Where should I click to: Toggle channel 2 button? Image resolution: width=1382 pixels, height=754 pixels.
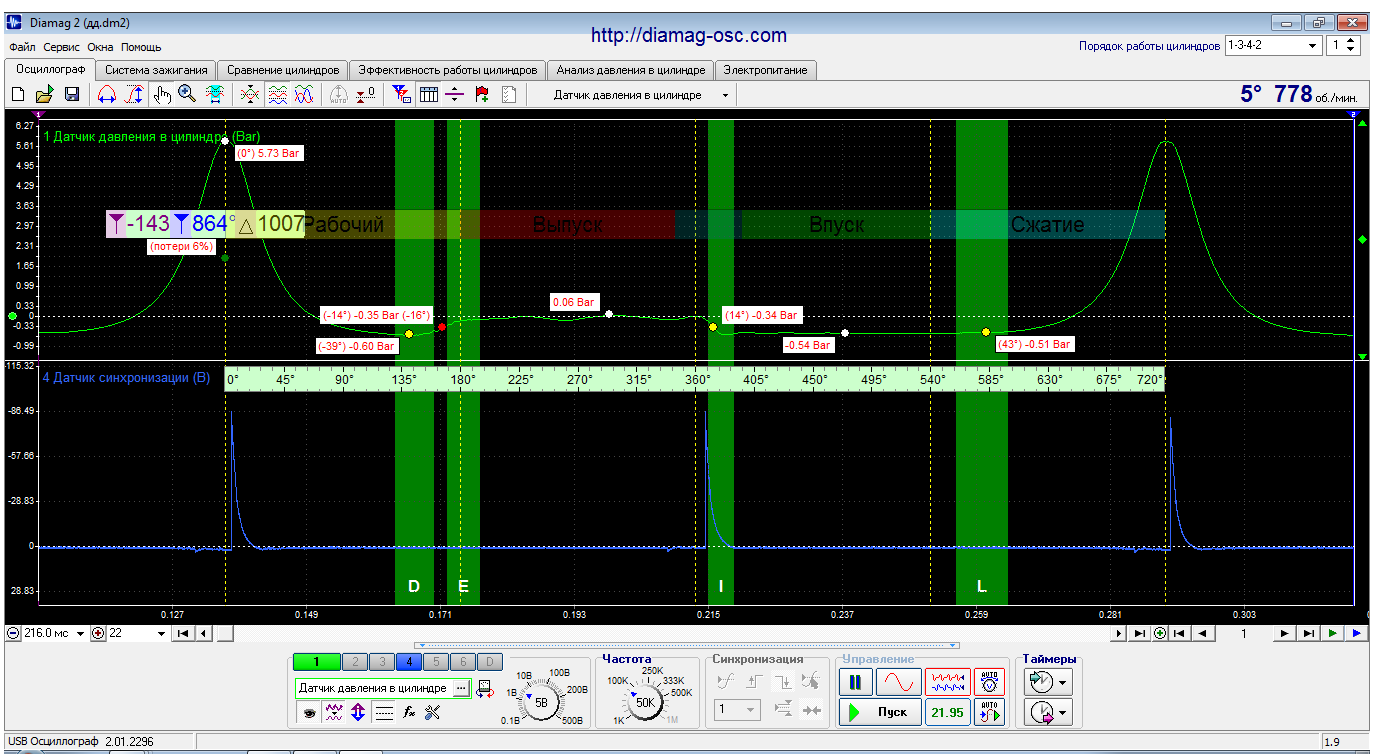[x=354, y=661]
